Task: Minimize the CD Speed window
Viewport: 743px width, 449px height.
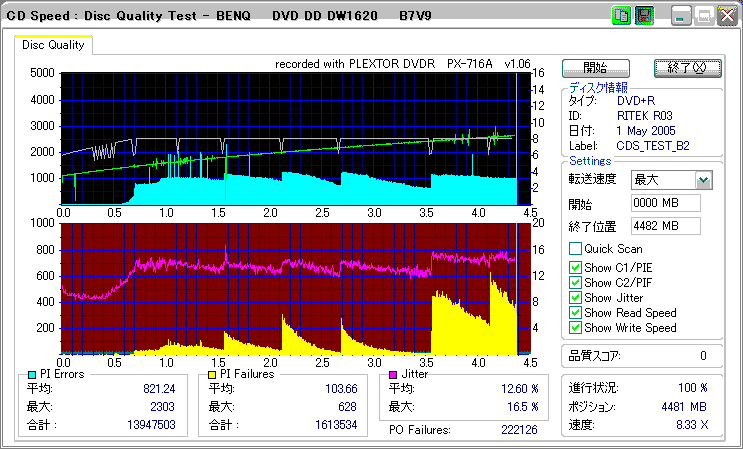Action: click(680, 16)
